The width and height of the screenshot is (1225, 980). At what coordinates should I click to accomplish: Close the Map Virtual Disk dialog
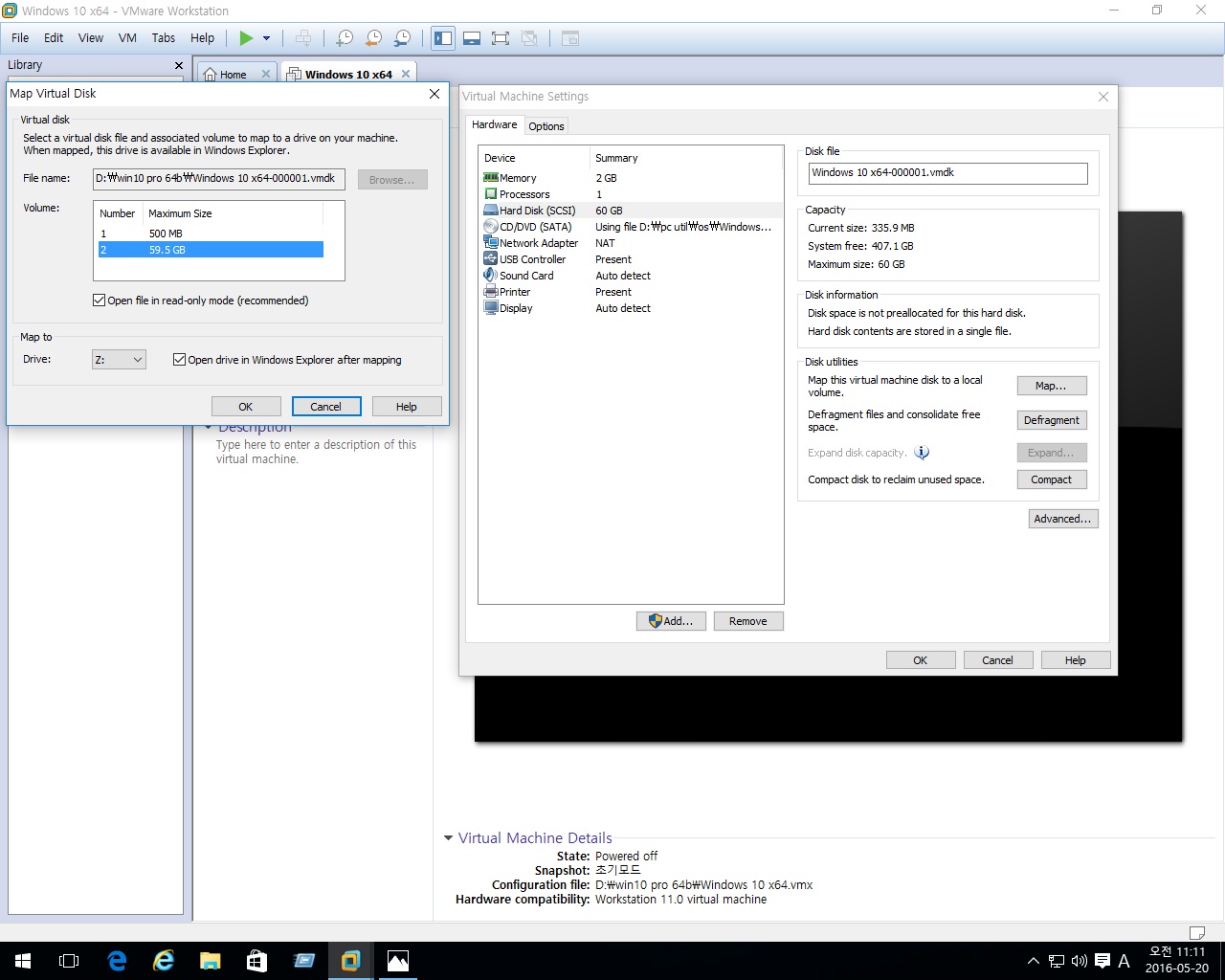[434, 94]
